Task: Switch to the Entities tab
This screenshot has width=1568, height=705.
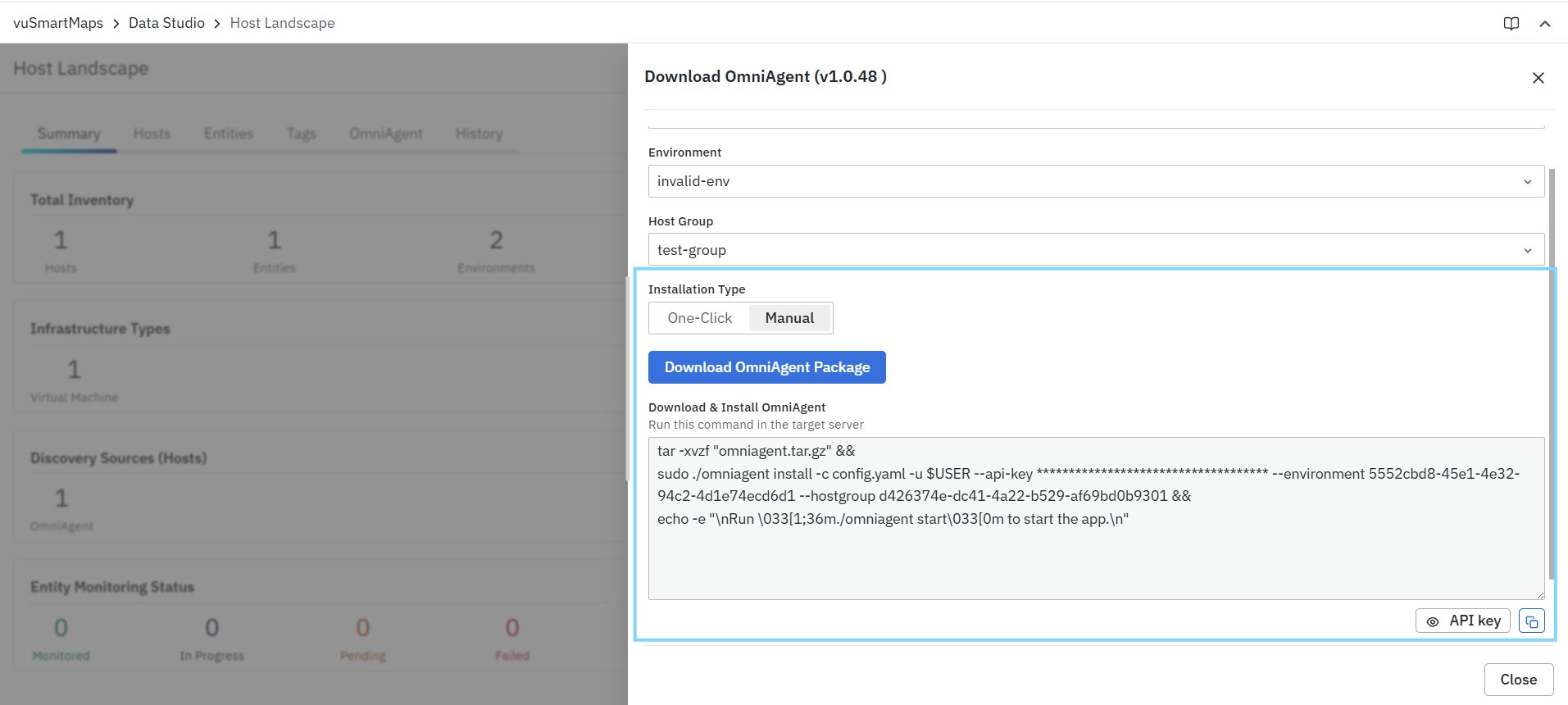Action: tap(229, 134)
